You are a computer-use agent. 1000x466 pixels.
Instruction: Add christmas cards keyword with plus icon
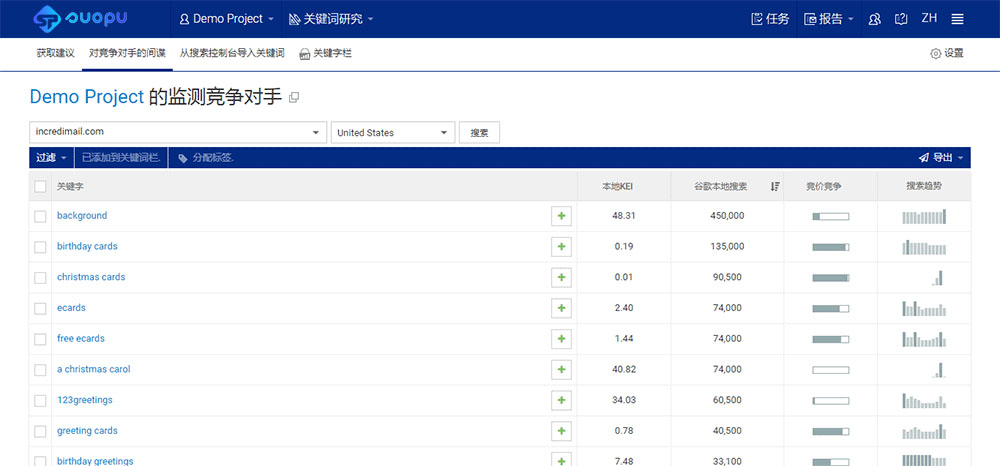(x=561, y=277)
